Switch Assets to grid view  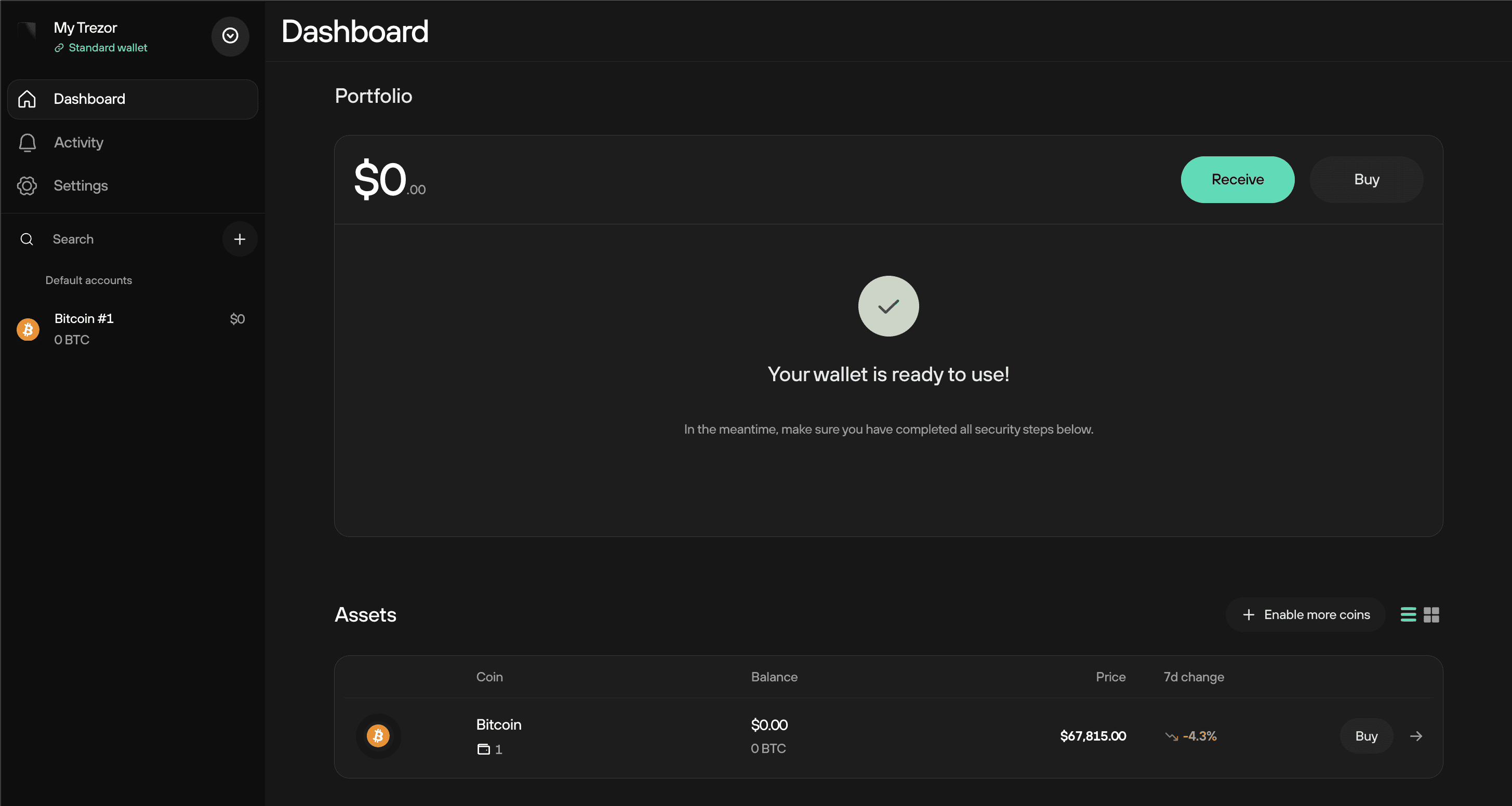(1431, 615)
